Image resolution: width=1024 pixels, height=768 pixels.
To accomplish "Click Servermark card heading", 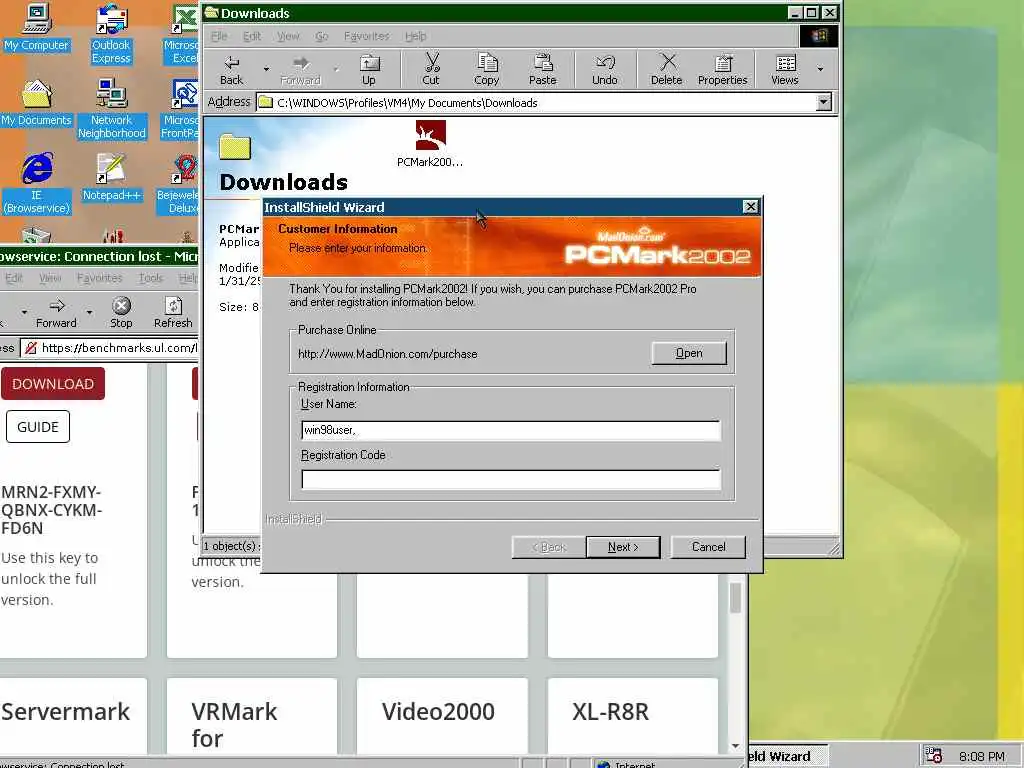I will tap(65, 711).
